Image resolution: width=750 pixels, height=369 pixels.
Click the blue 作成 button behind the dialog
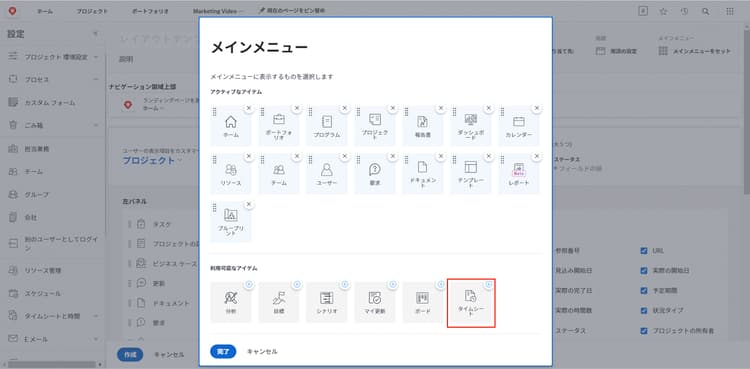pyautogui.click(x=130, y=355)
